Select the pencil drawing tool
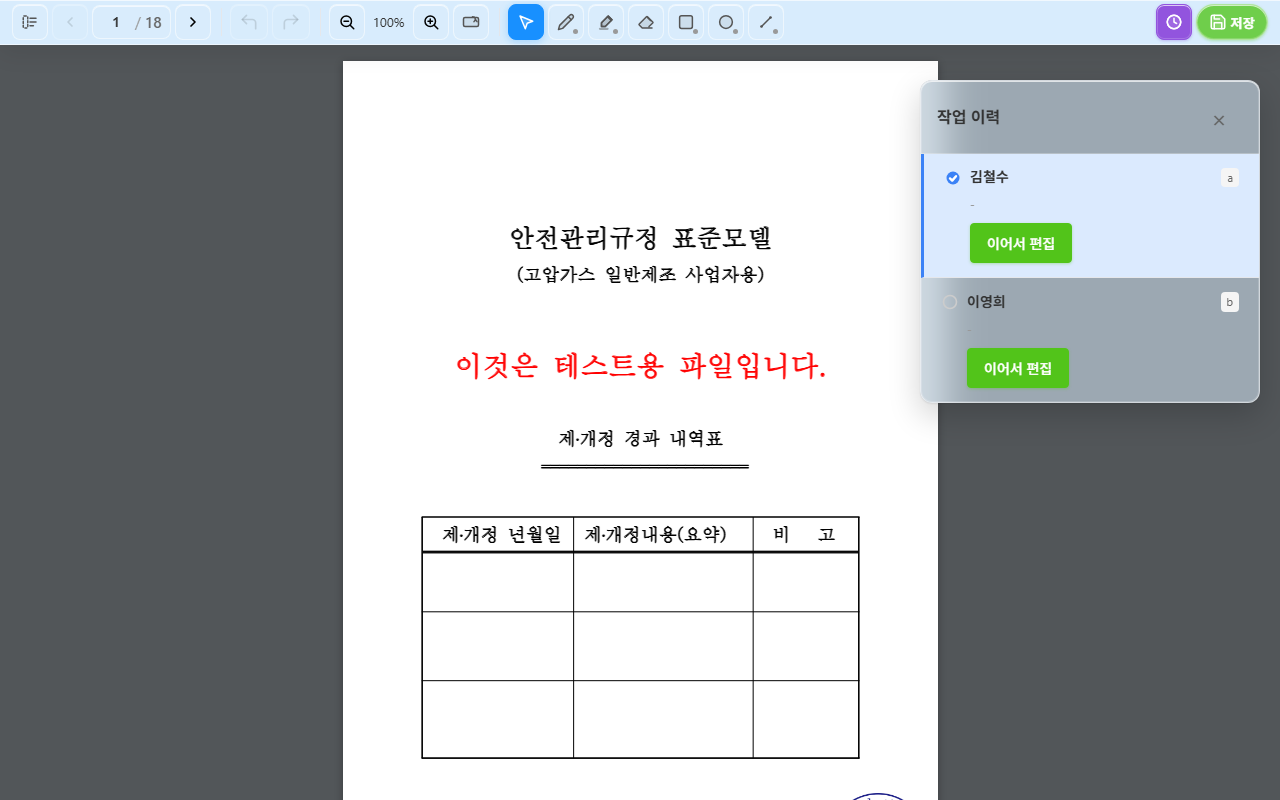This screenshot has width=1280, height=800. pos(566,22)
